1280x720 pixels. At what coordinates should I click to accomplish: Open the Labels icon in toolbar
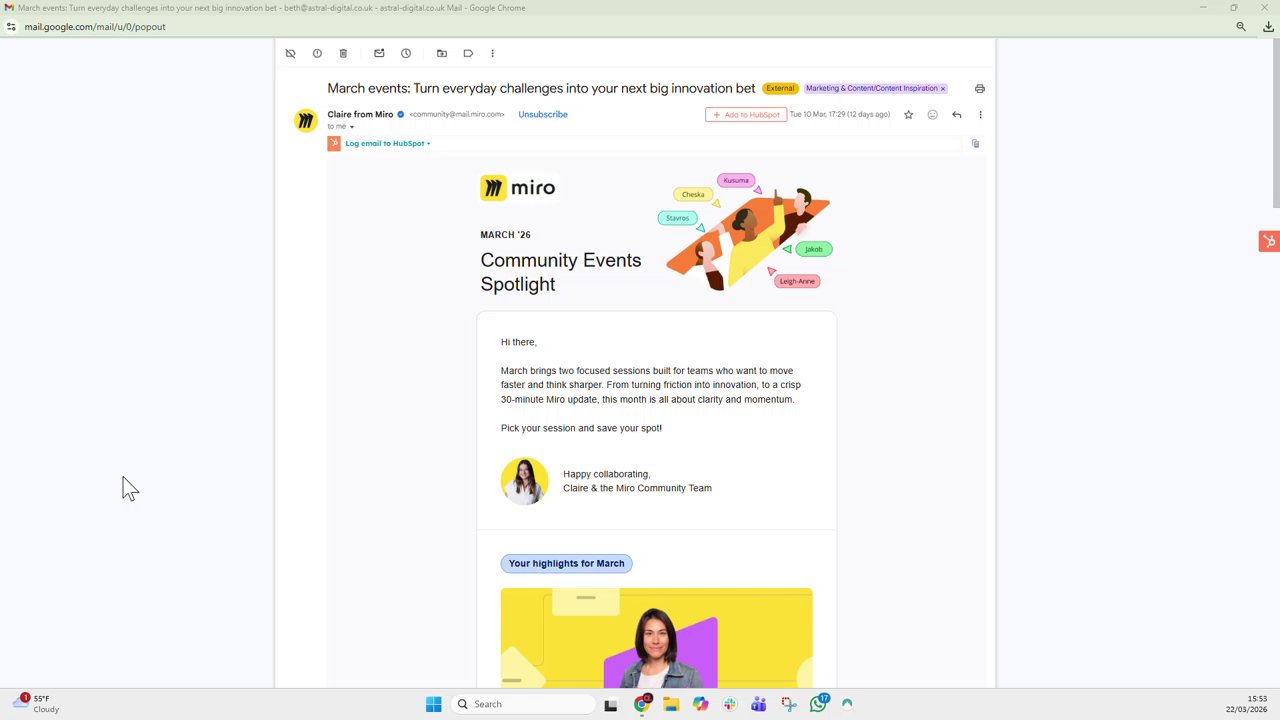[468, 54]
